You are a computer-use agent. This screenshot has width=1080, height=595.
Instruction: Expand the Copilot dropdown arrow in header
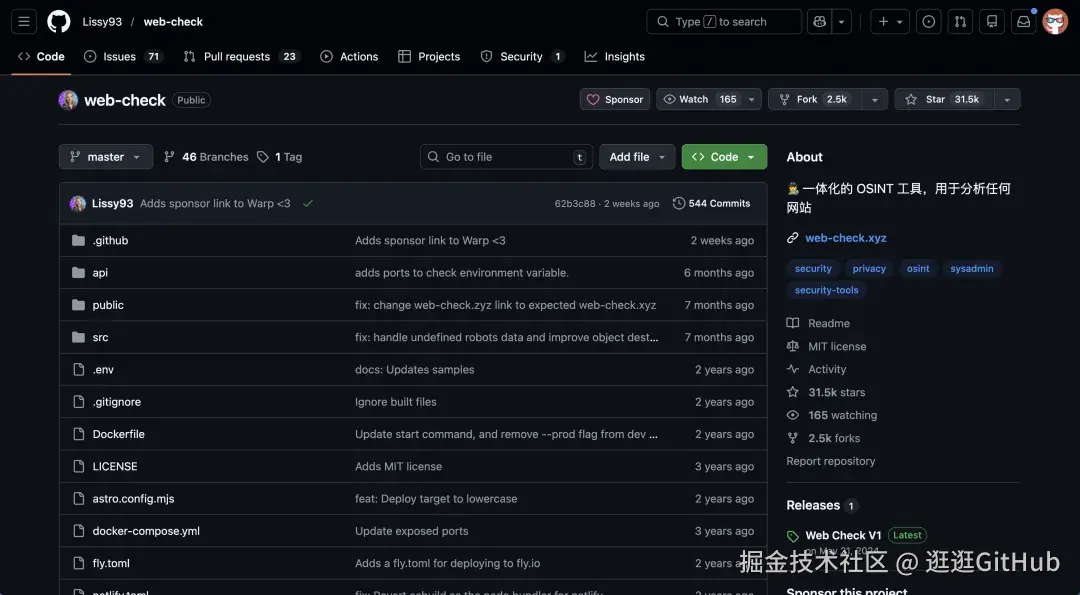point(841,22)
